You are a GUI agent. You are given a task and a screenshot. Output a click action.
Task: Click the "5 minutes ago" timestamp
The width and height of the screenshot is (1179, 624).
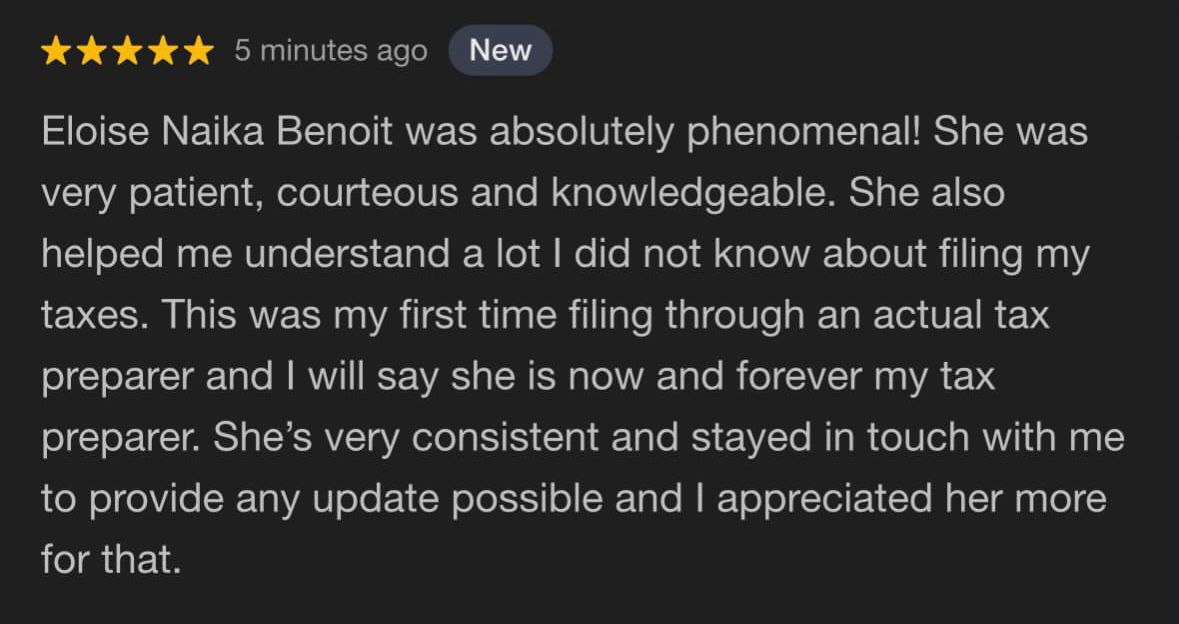pyautogui.click(x=331, y=51)
